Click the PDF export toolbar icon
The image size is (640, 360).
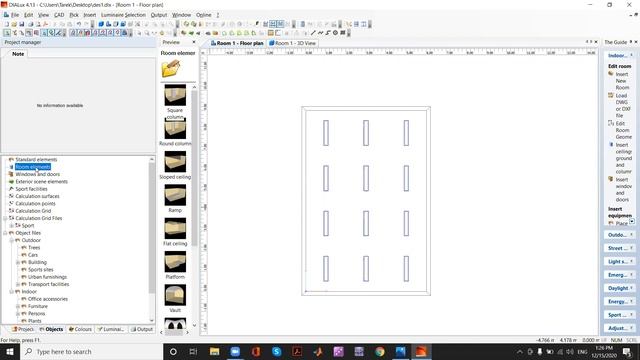45,24
